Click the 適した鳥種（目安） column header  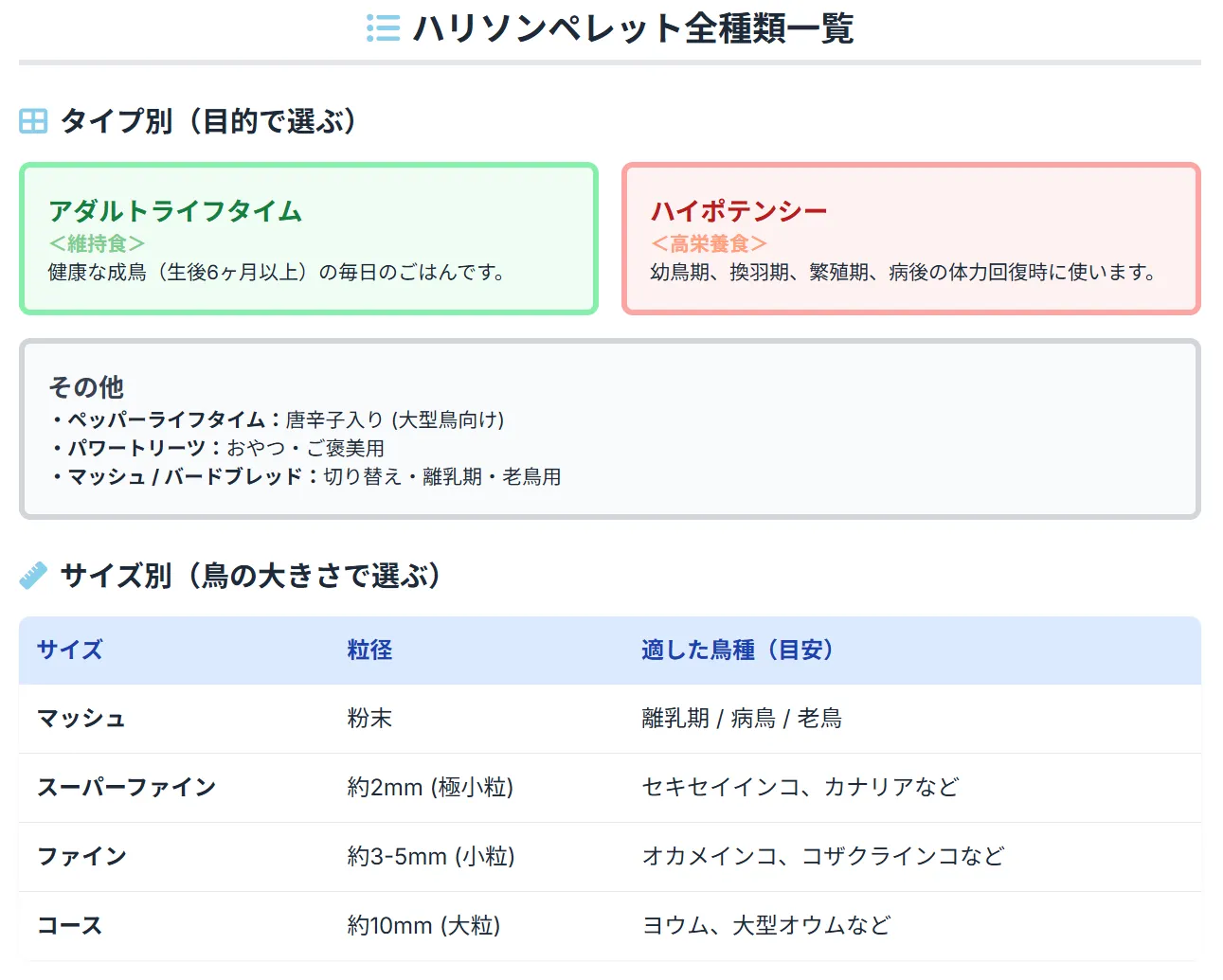click(737, 650)
